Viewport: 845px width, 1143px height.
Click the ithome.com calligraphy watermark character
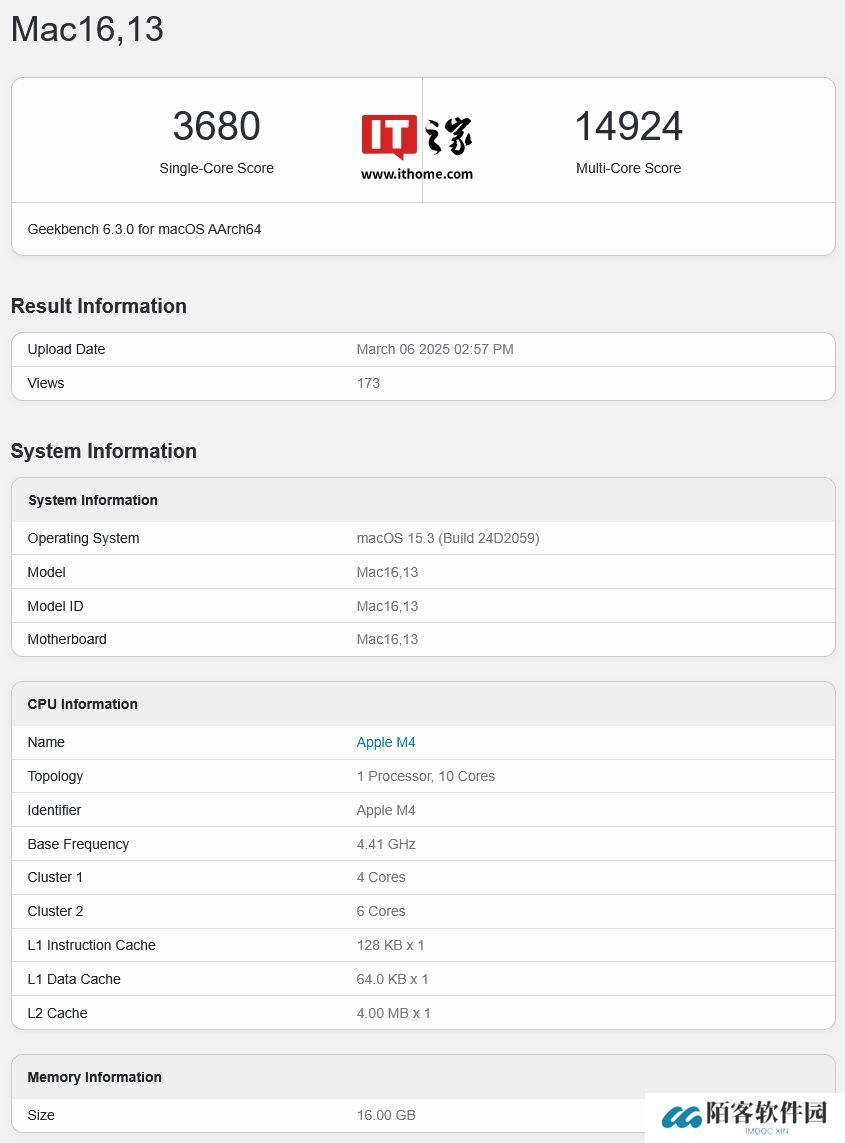click(448, 137)
